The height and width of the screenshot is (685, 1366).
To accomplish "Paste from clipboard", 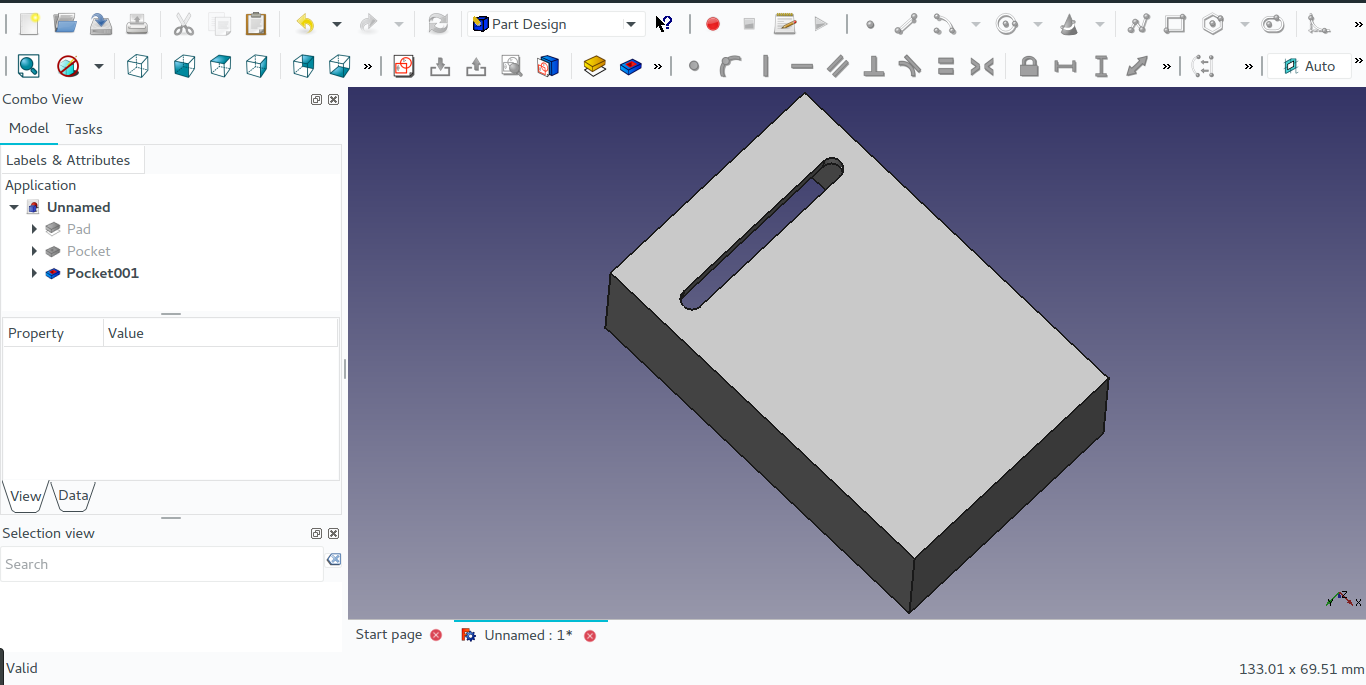I will pyautogui.click(x=256, y=24).
